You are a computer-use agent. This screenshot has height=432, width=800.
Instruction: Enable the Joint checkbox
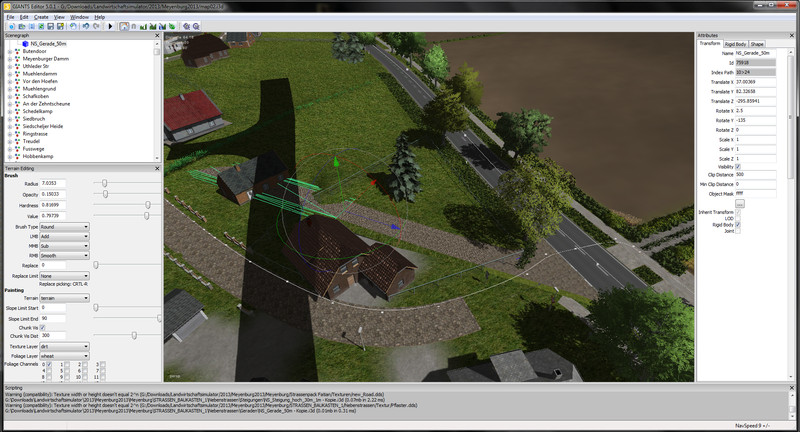[738, 231]
